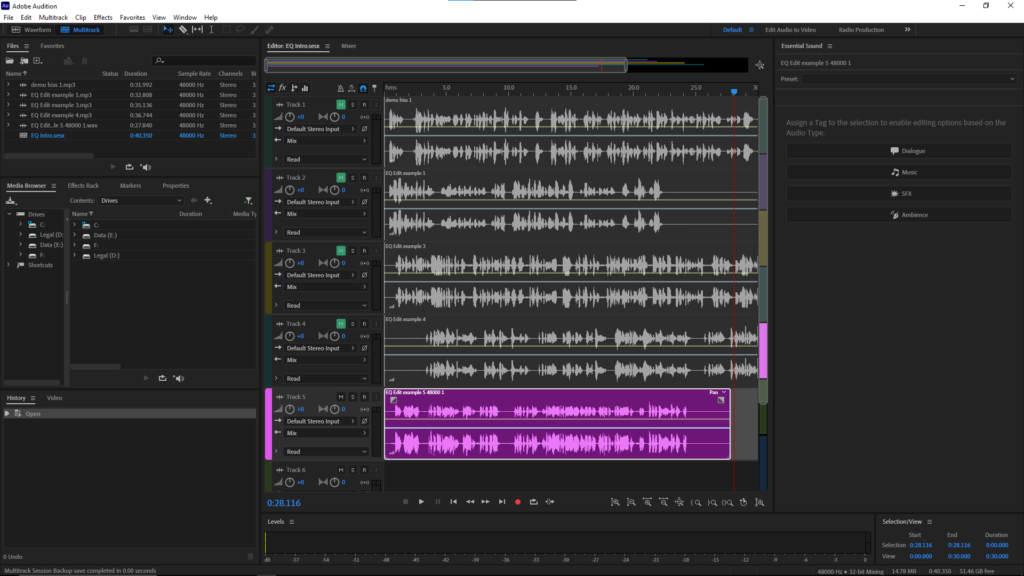Show the Effects (fx) track controls
The height and width of the screenshot is (576, 1024).
click(282, 88)
